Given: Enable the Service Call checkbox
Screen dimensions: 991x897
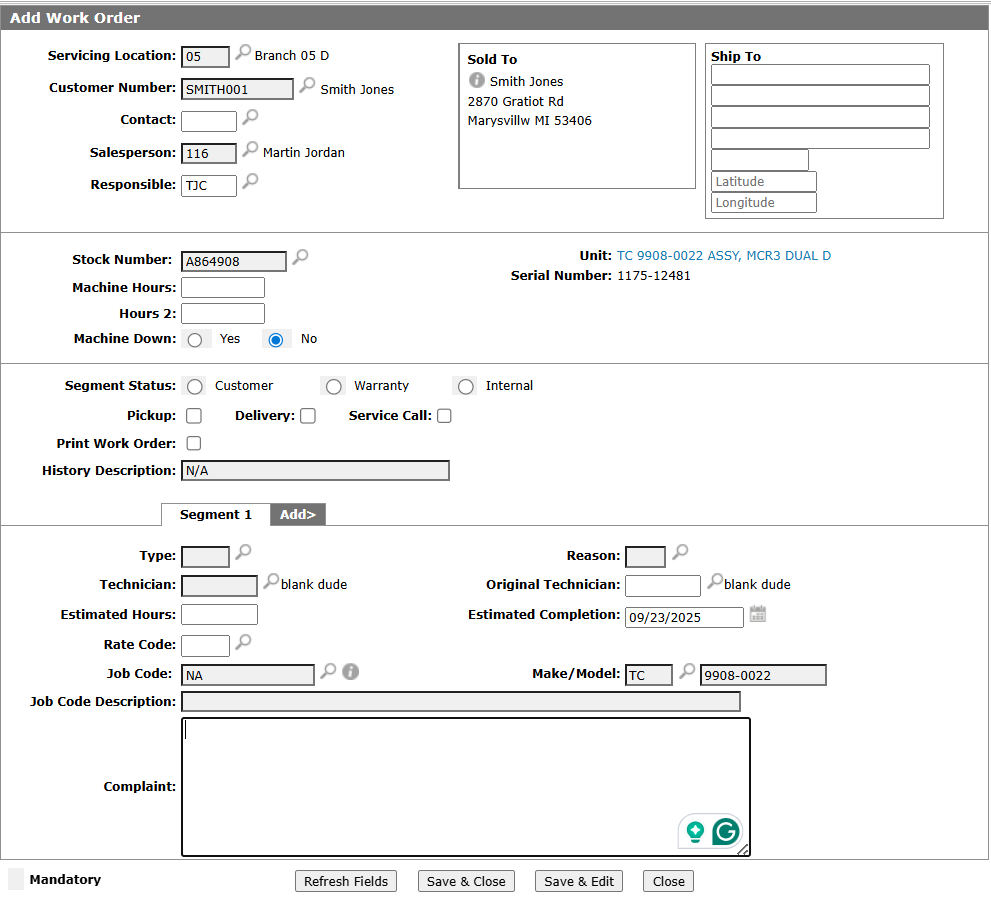Looking at the screenshot, I should (x=444, y=416).
